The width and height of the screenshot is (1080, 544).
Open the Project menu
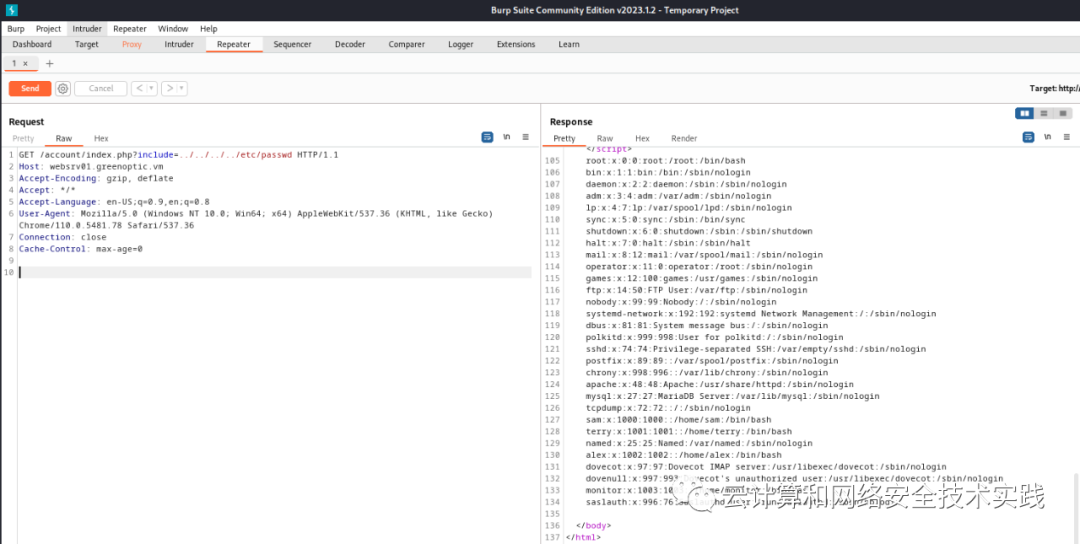pos(48,29)
